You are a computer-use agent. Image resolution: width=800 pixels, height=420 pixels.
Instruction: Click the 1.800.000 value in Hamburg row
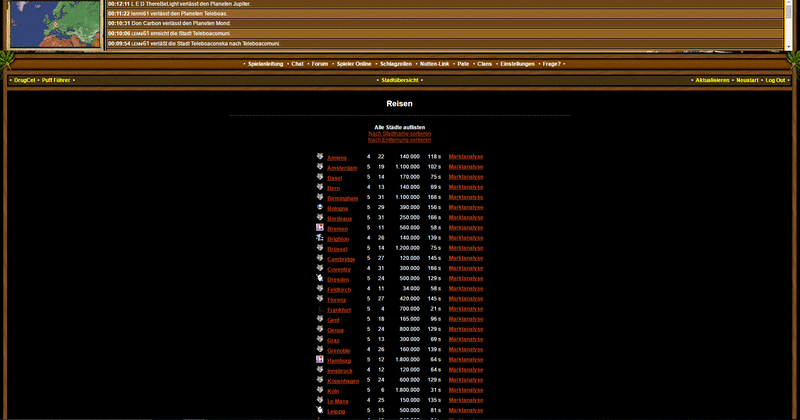click(x=407, y=359)
